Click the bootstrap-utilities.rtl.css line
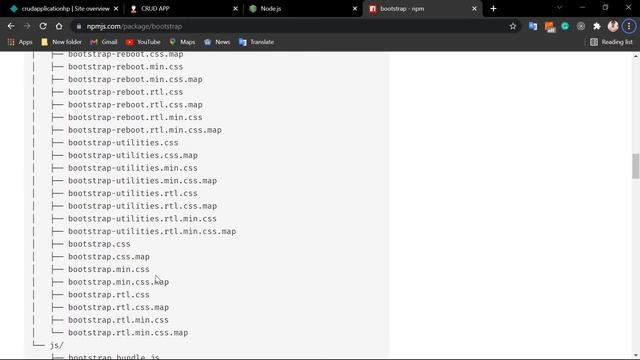Viewport: 640px width, 360px height. point(133,193)
